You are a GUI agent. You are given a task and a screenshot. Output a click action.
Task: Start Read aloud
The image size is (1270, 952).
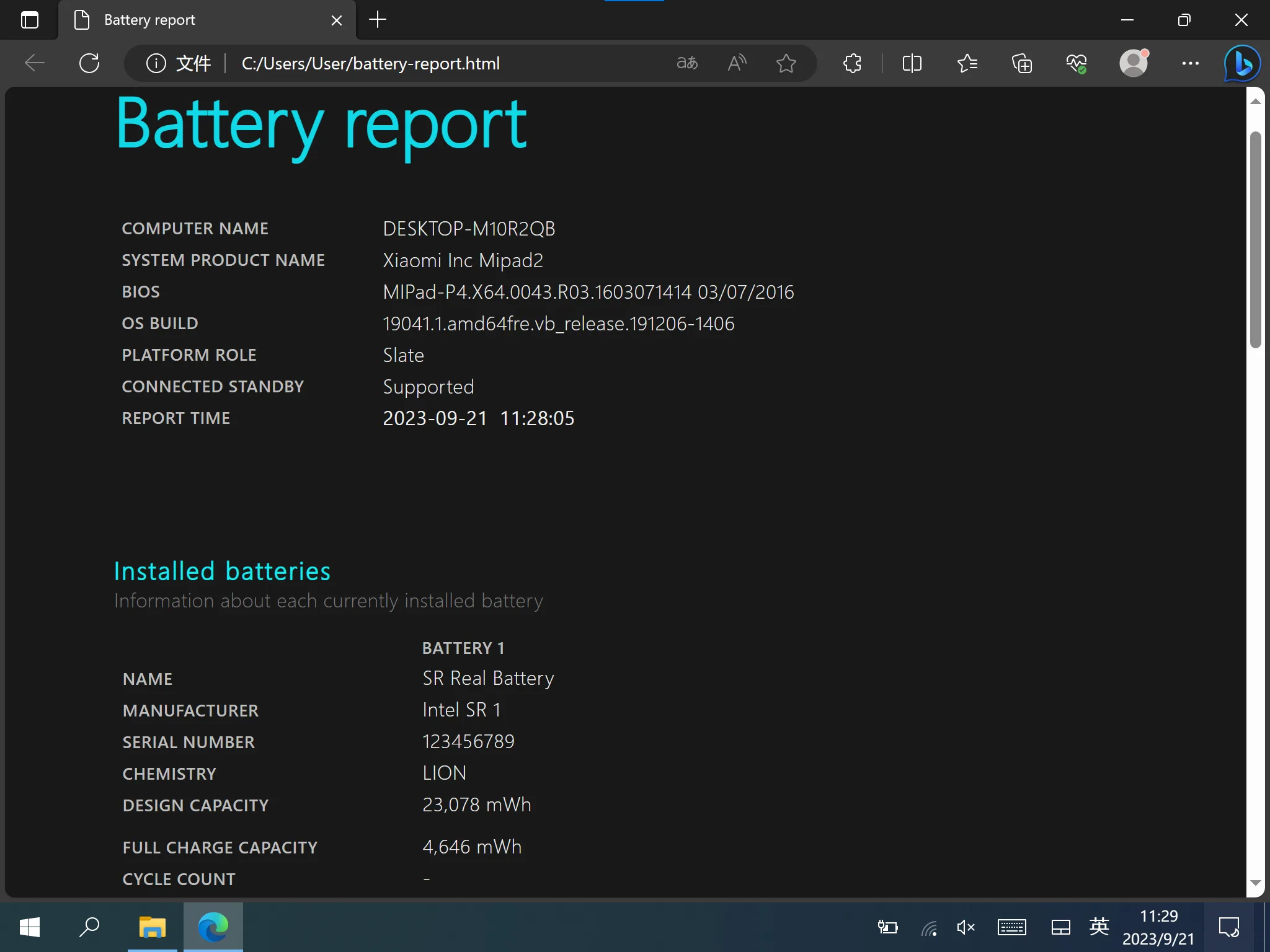tap(737, 63)
